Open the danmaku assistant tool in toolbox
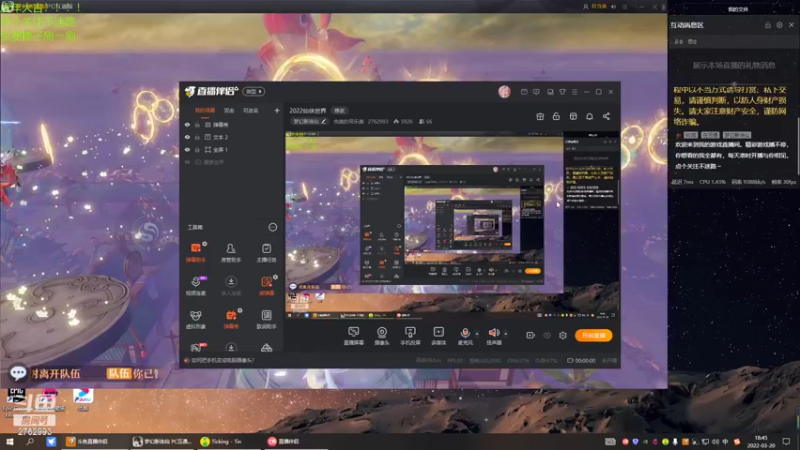The height and width of the screenshot is (450, 800). pyautogui.click(x=196, y=252)
